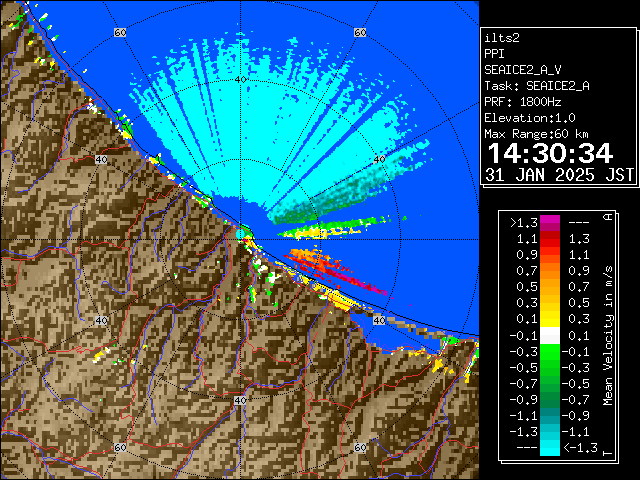
Task: Click the '40' range label south of radar
Action: [x=240, y=400]
